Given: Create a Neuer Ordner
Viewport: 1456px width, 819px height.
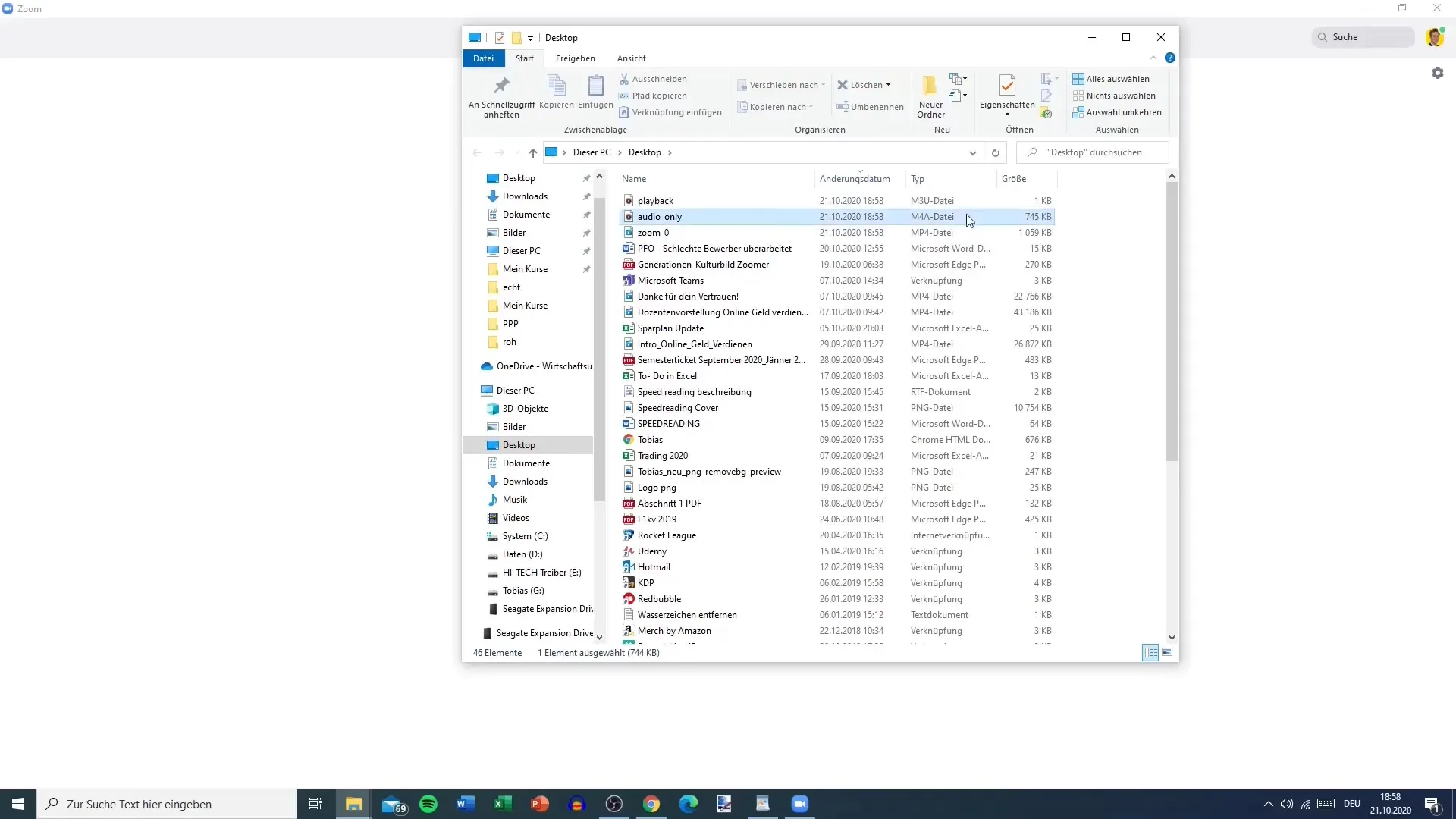Looking at the screenshot, I should (x=930, y=96).
